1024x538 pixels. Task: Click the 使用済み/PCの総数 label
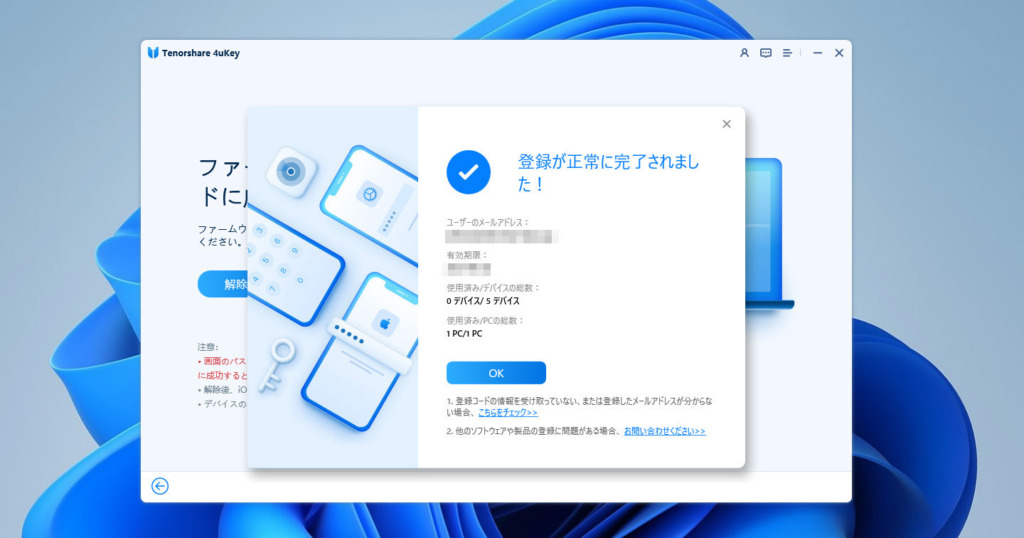coord(485,321)
